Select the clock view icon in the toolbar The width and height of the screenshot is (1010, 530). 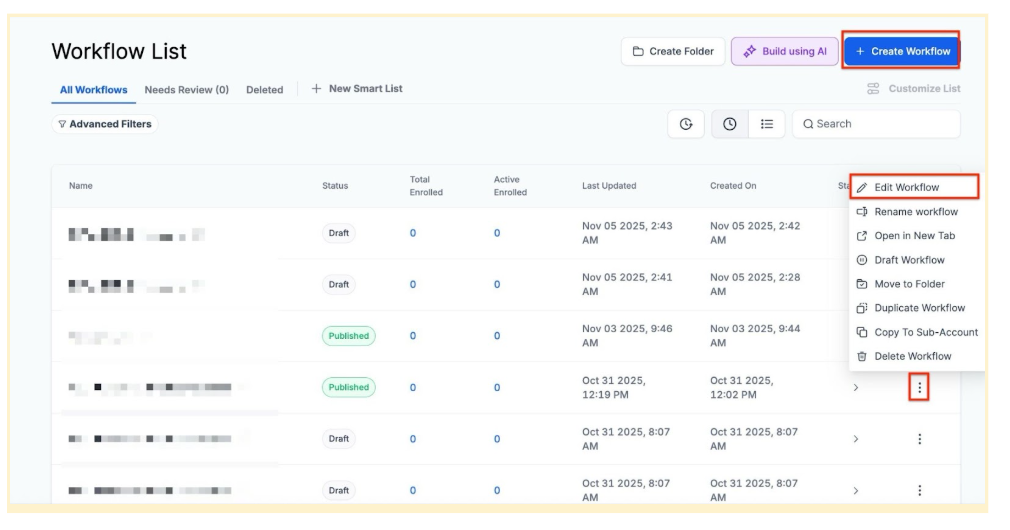(730, 124)
